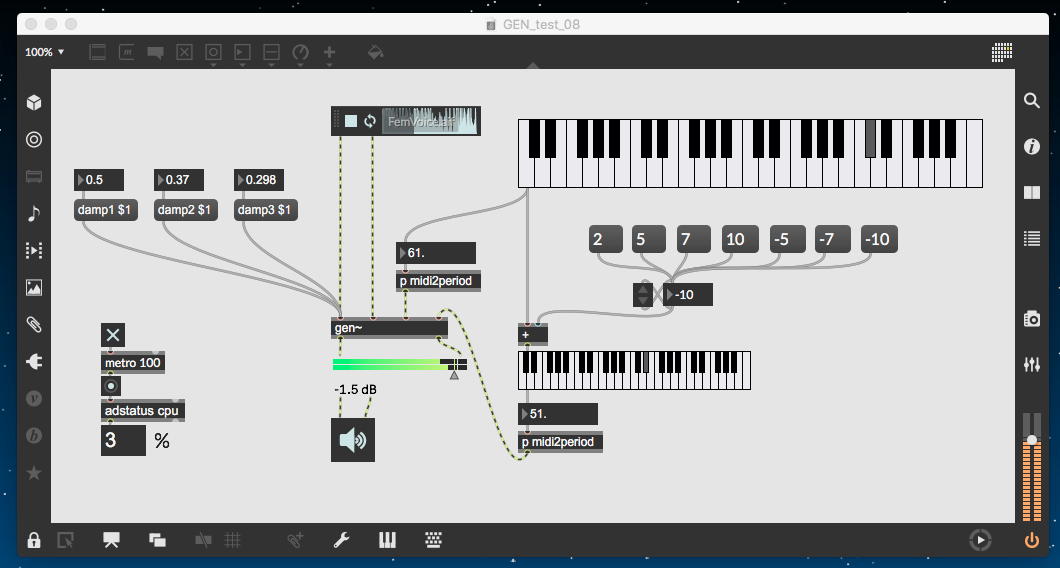Click the wrench icon in bottom toolbar
The height and width of the screenshot is (568, 1060).
pyautogui.click(x=341, y=540)
